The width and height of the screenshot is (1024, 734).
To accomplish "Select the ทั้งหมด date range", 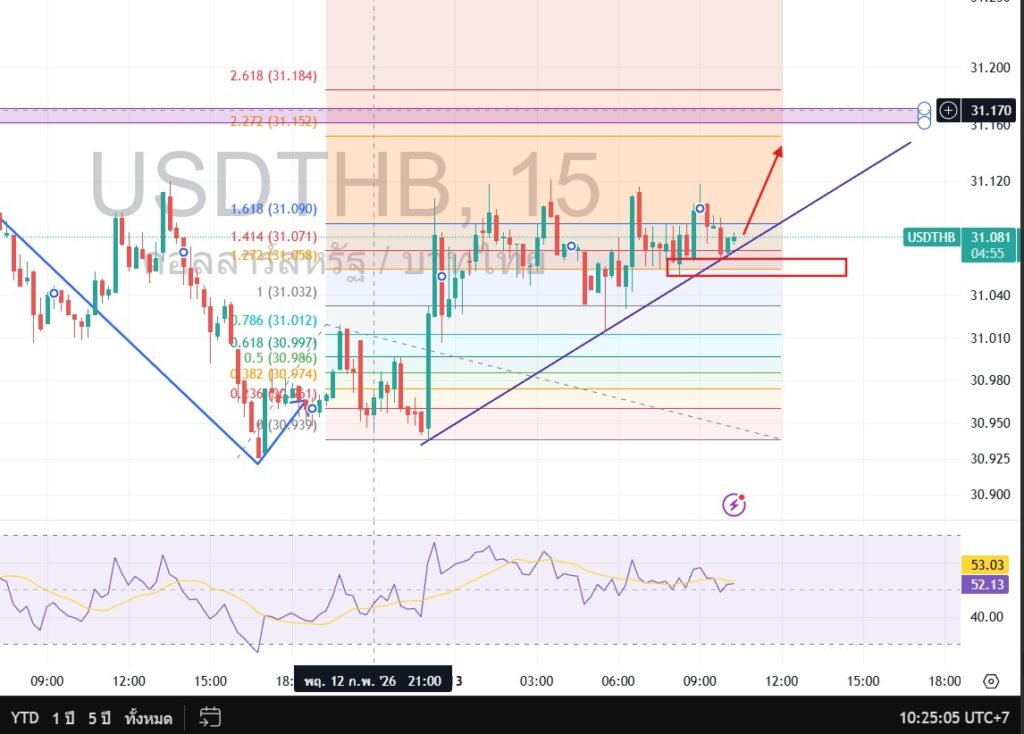I will pos(149,717).
